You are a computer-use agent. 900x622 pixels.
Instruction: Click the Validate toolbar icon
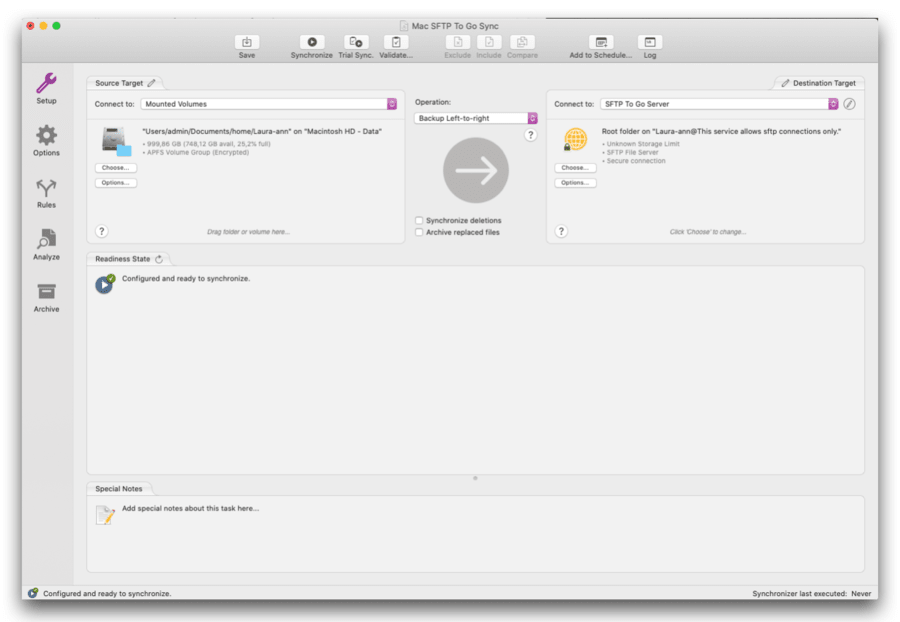[396, 43]
